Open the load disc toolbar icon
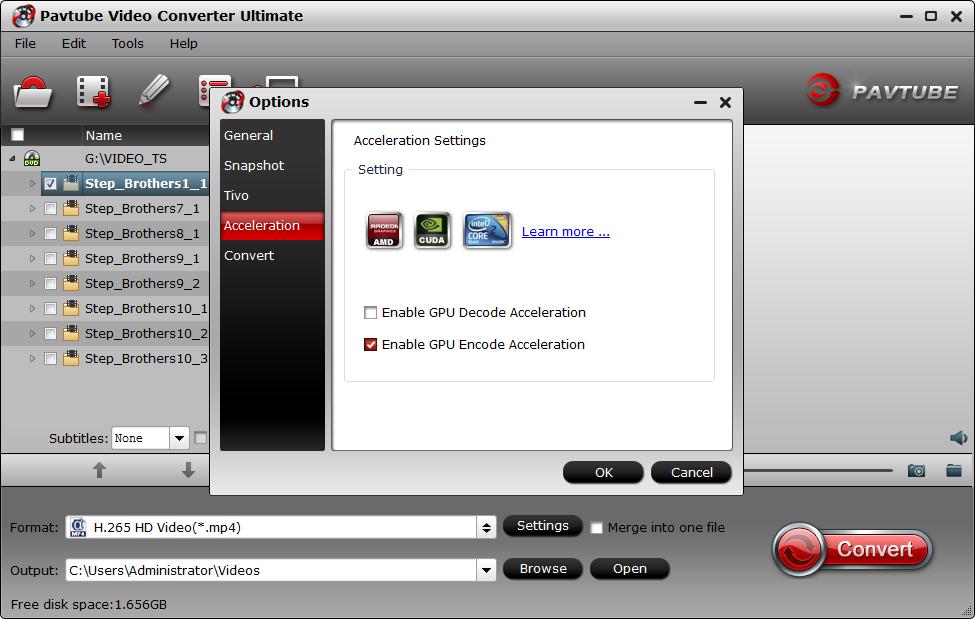The height and width of the screenshot is (619, 975). pos(33,92)
